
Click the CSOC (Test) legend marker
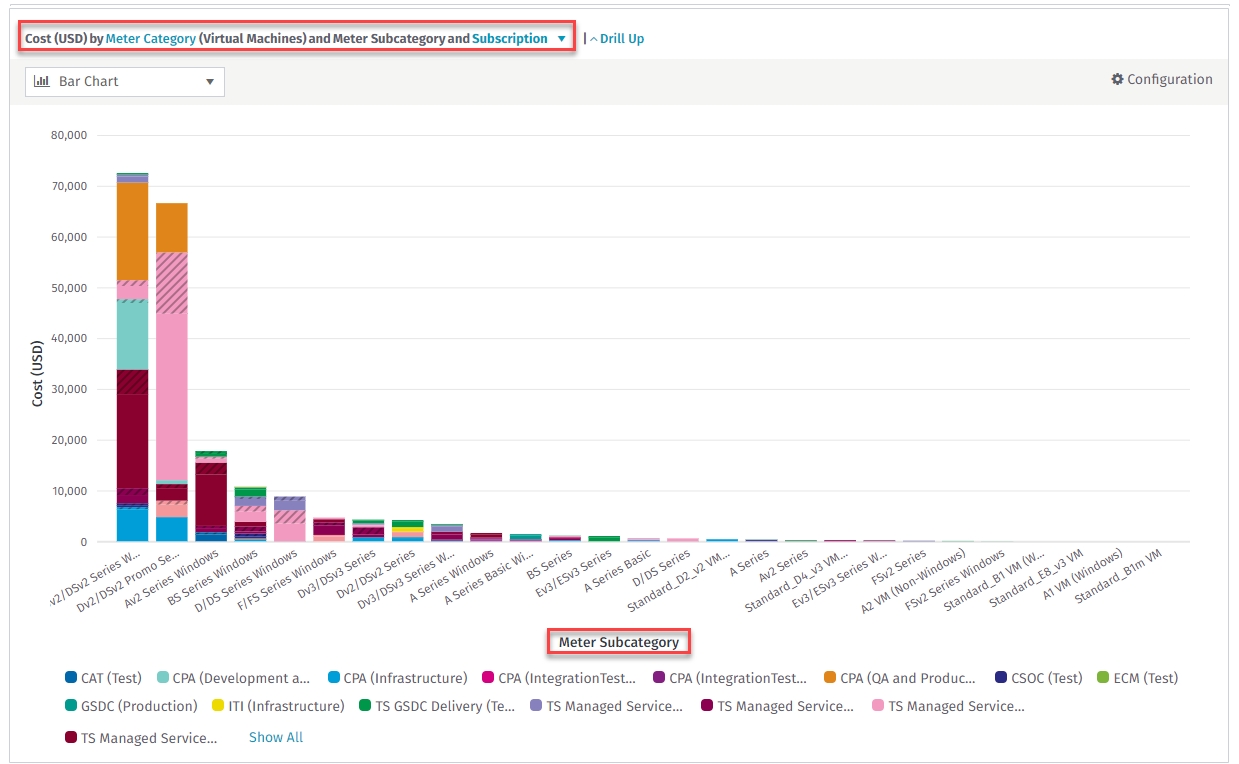pos(1001,678)
